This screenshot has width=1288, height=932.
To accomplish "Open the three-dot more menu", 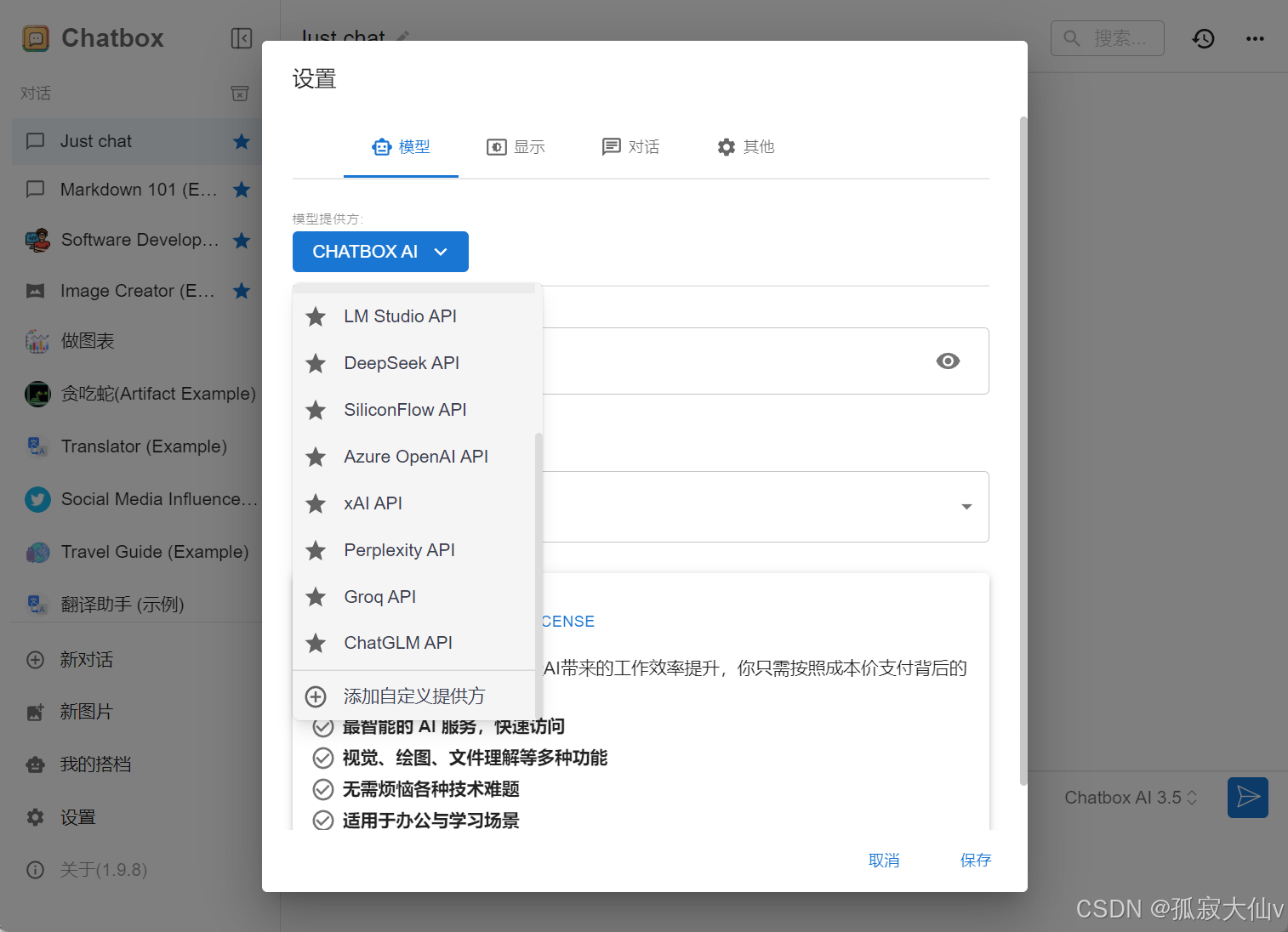I will coord(1255,38).
